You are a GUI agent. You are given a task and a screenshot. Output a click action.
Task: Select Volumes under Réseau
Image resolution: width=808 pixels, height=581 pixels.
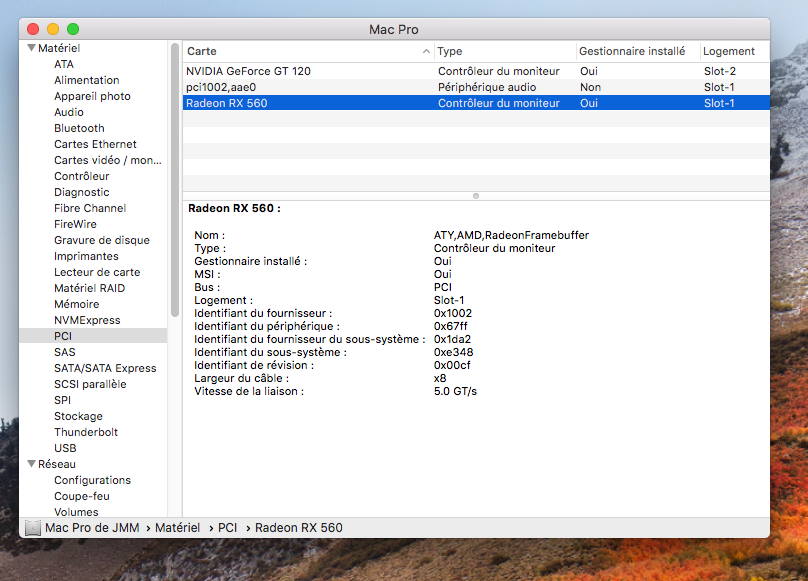coord(76,512)
